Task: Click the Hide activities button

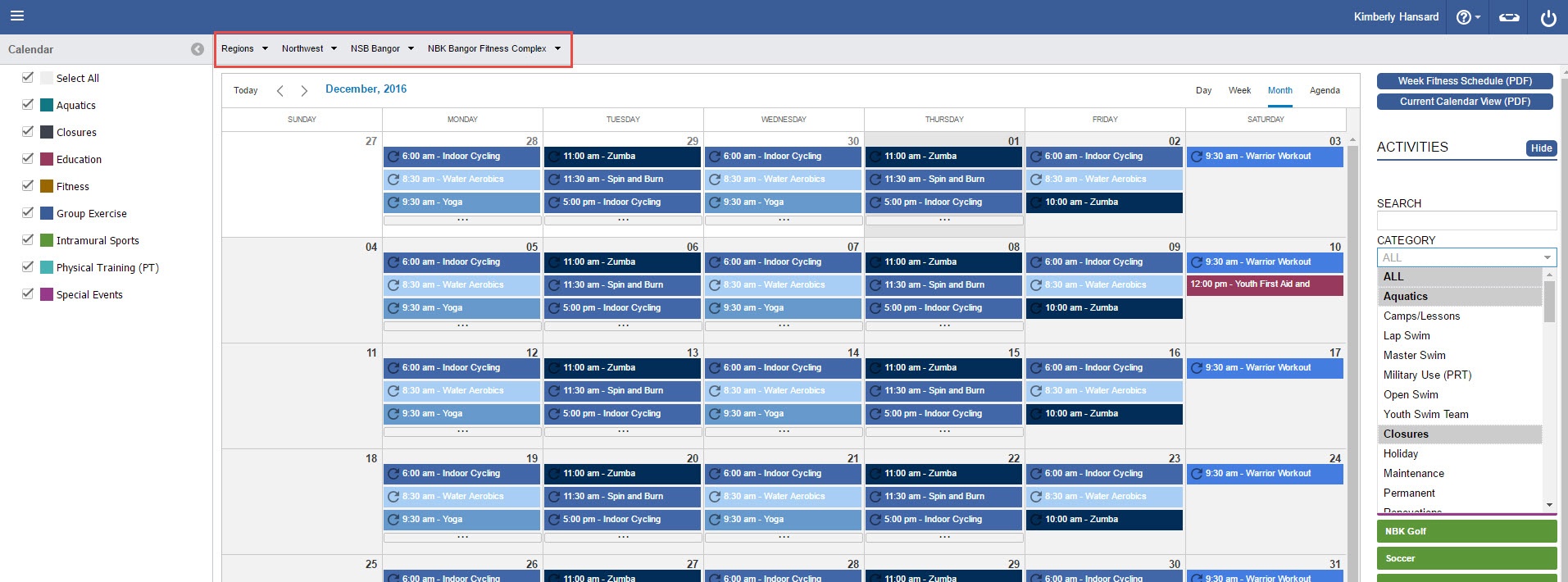Action: click(1541, 148)
